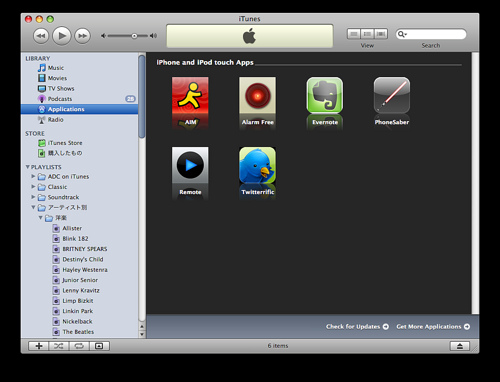This screenshot has width=500, height=382.
Task: Click the Classic folder icon
Action: pos(42,187)
